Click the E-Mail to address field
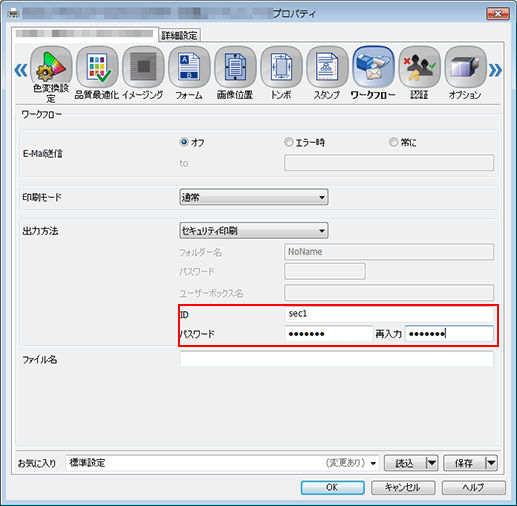This screenshot has height=506, width=517. pos(389,162)
